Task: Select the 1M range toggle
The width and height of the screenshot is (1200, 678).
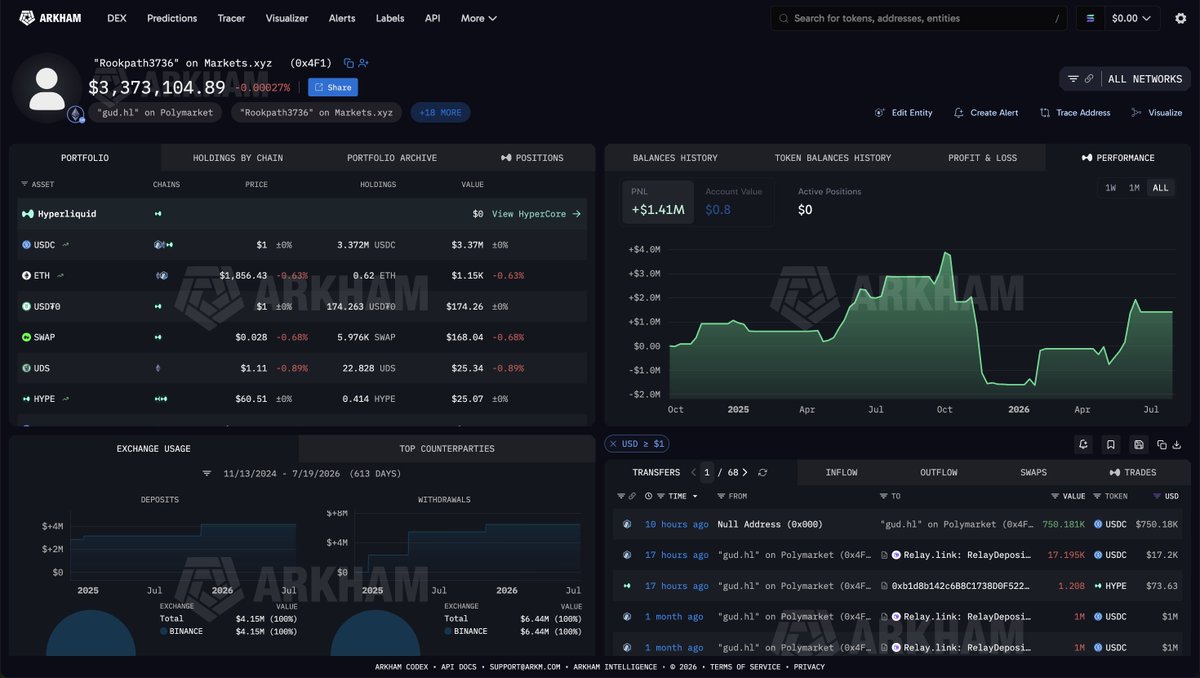Action: (1134, 188)
